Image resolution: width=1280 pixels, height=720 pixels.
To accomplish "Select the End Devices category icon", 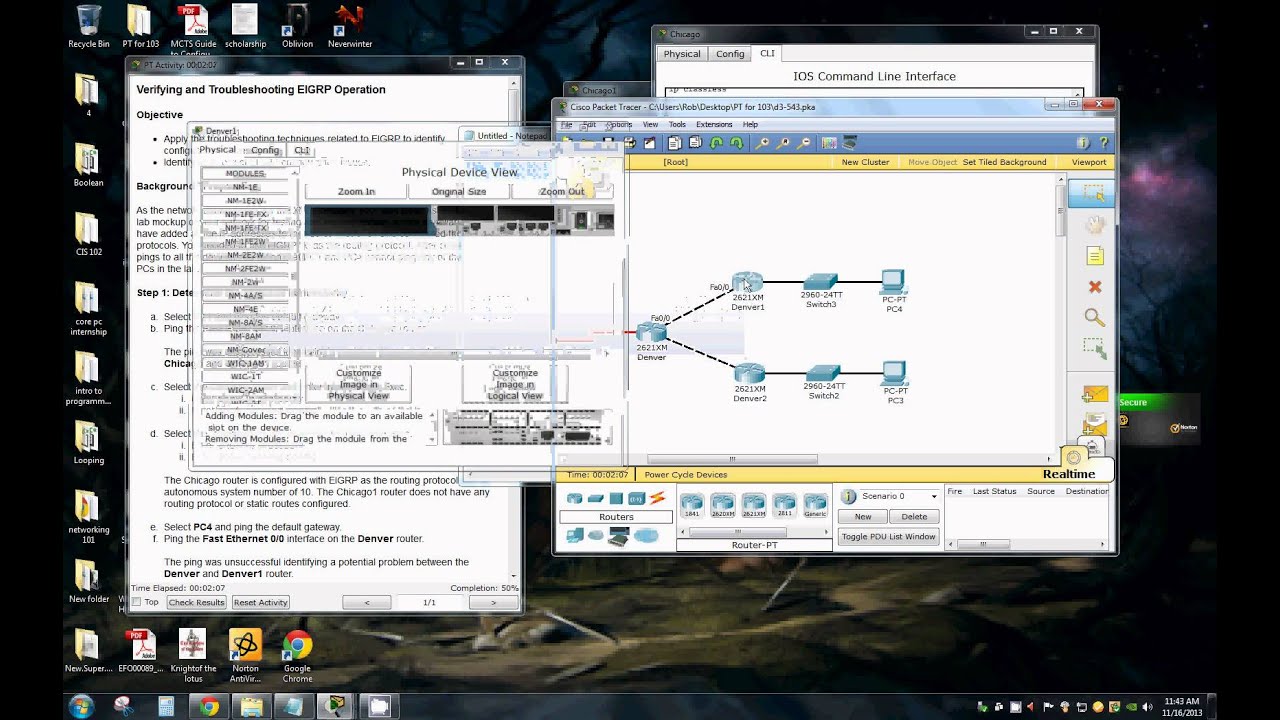I will [575, 535].
